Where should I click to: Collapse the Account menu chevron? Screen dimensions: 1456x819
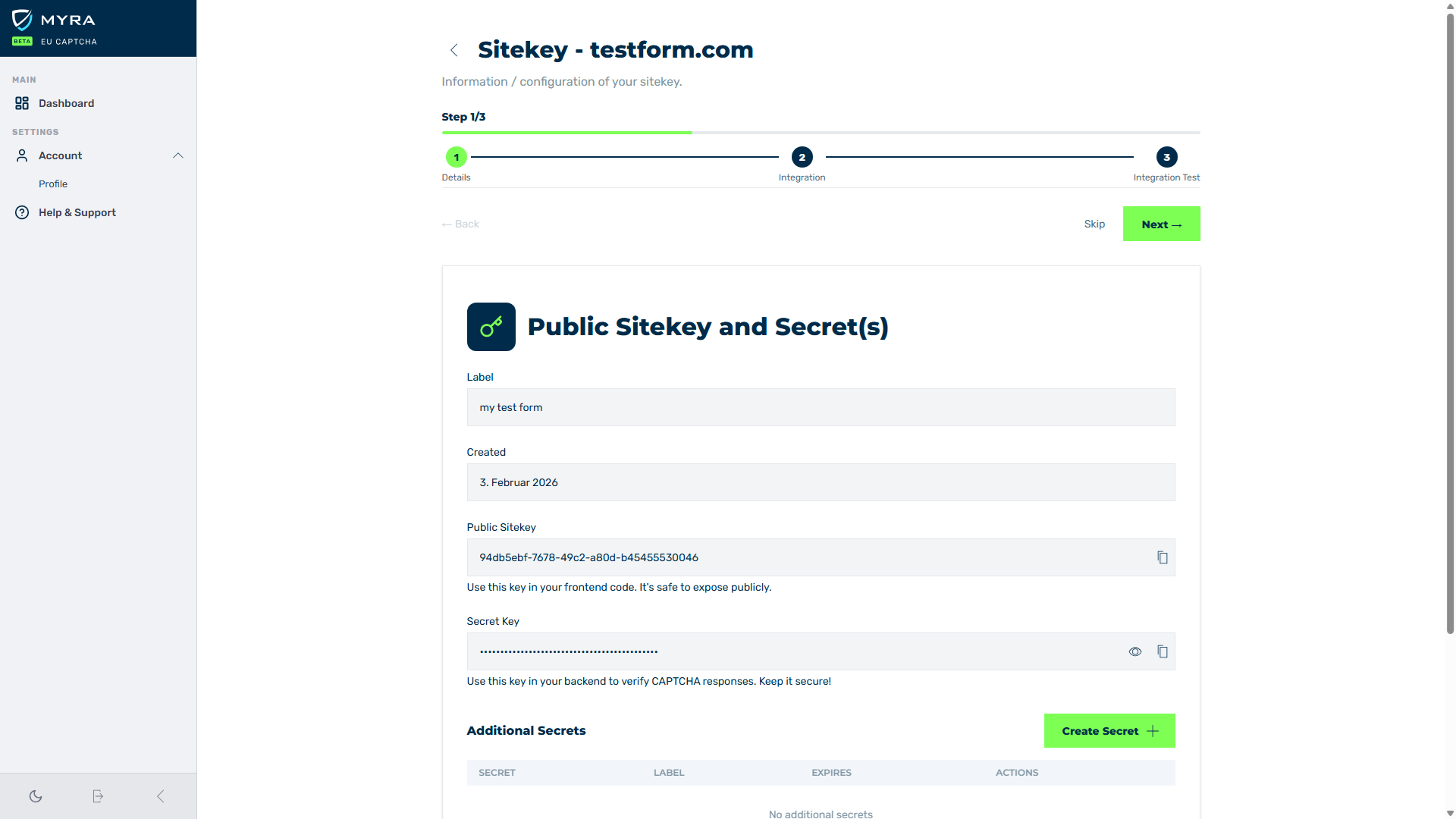pyautogui.click(x=178, y=155)
